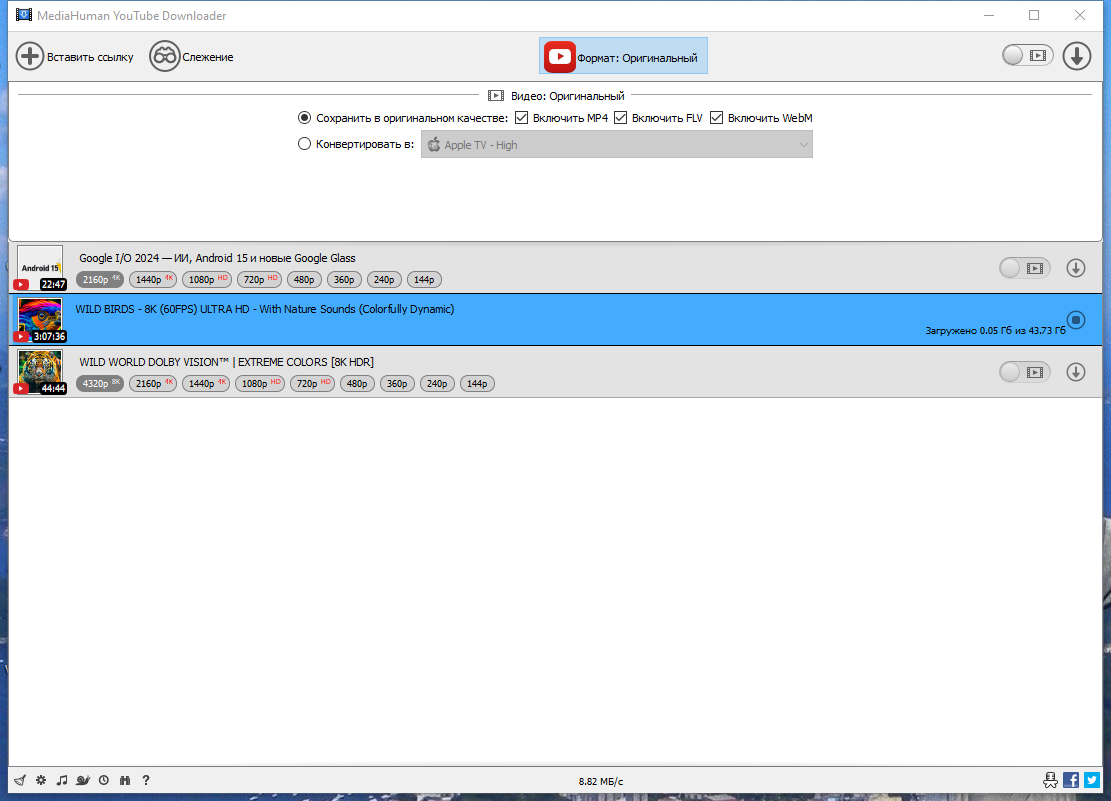Click the WILD BIRDS 8K video title
This screenshot has height=801, width=1111.
pos(265,309)
